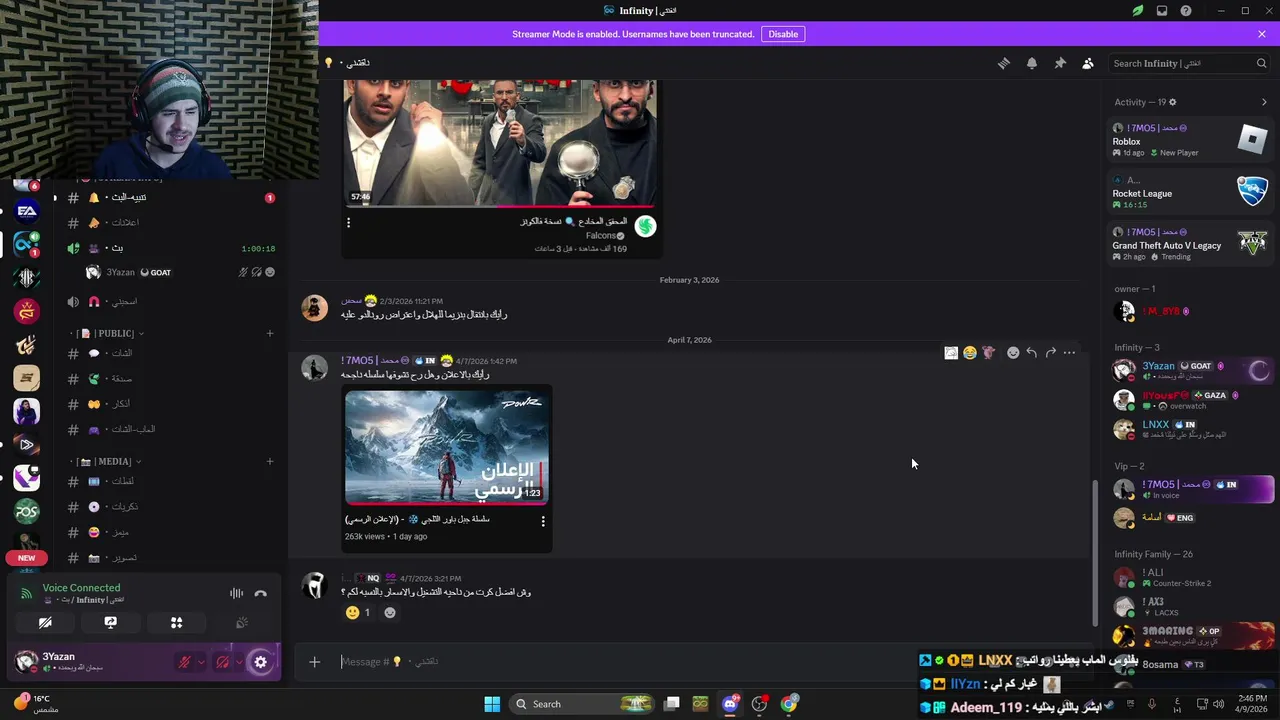Toggle Notification Settings bell icon

point(1032,63)
